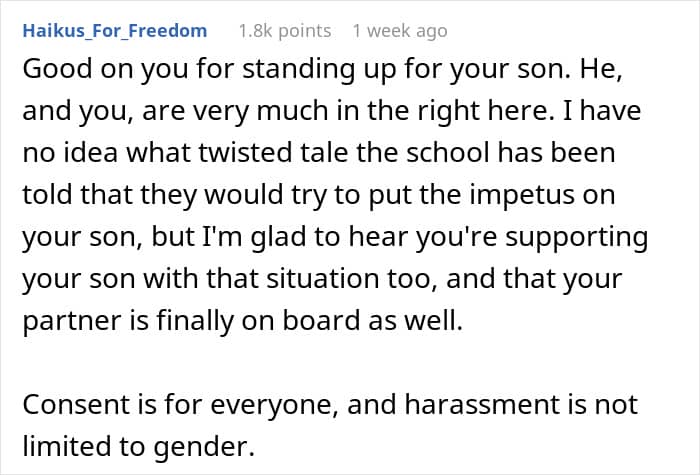This screenshot has height=475, width=700.
Task: Open the Haikus_For_Freedom user profile
Action: [x=114, y=31]
